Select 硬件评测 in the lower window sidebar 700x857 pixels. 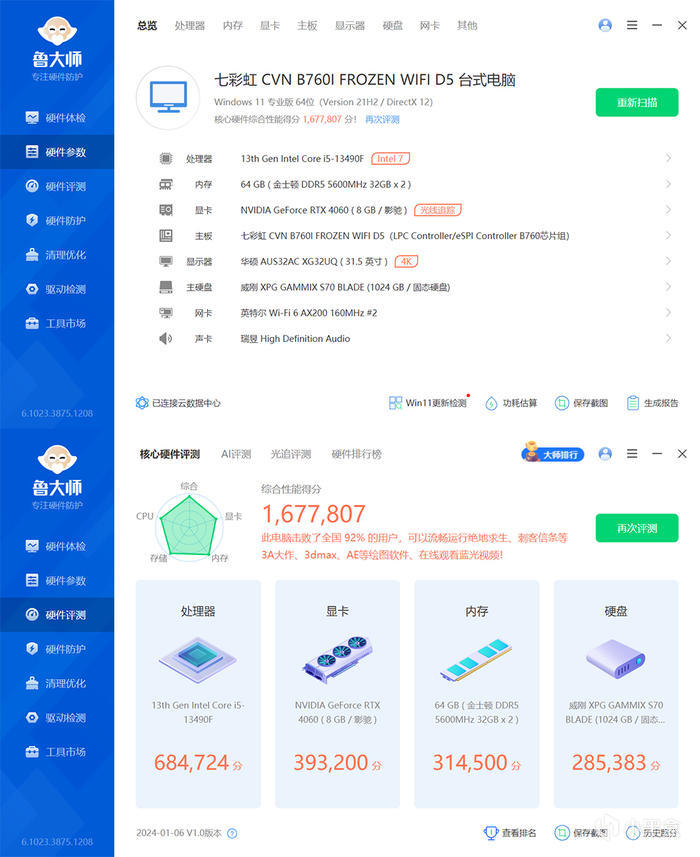pos(56,615)
